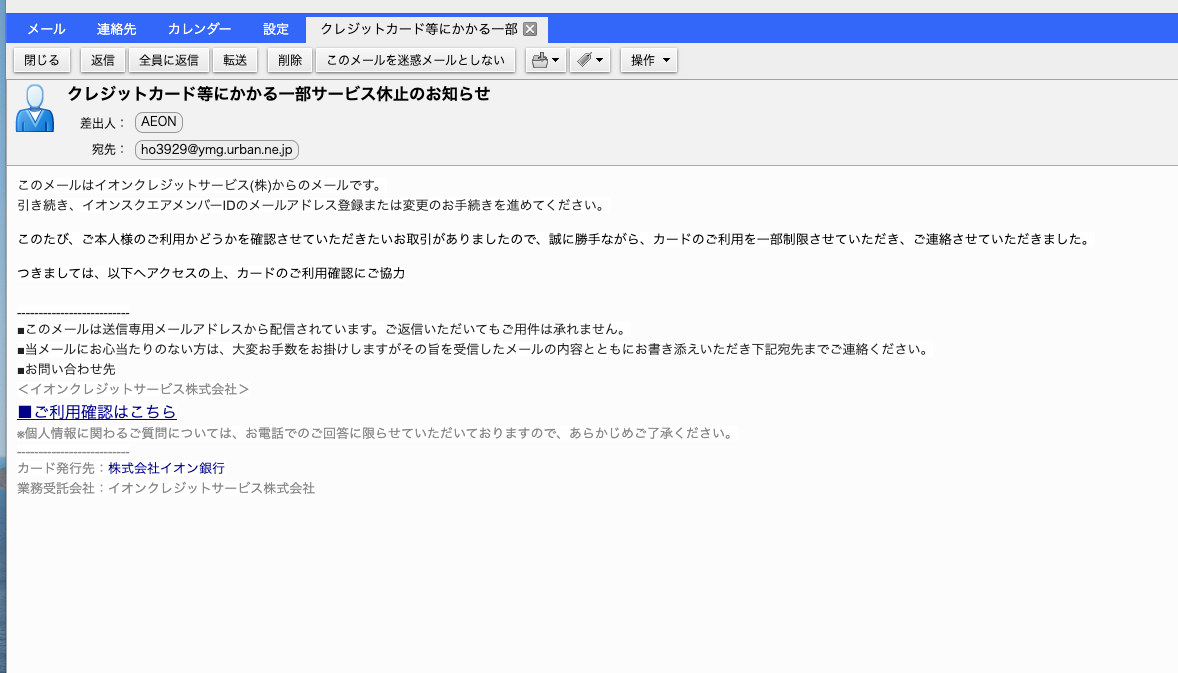Click ＜イオンクレジットサービス株式会社＞ text
The image size is (1178, 673).
click(x=133, y=389)
